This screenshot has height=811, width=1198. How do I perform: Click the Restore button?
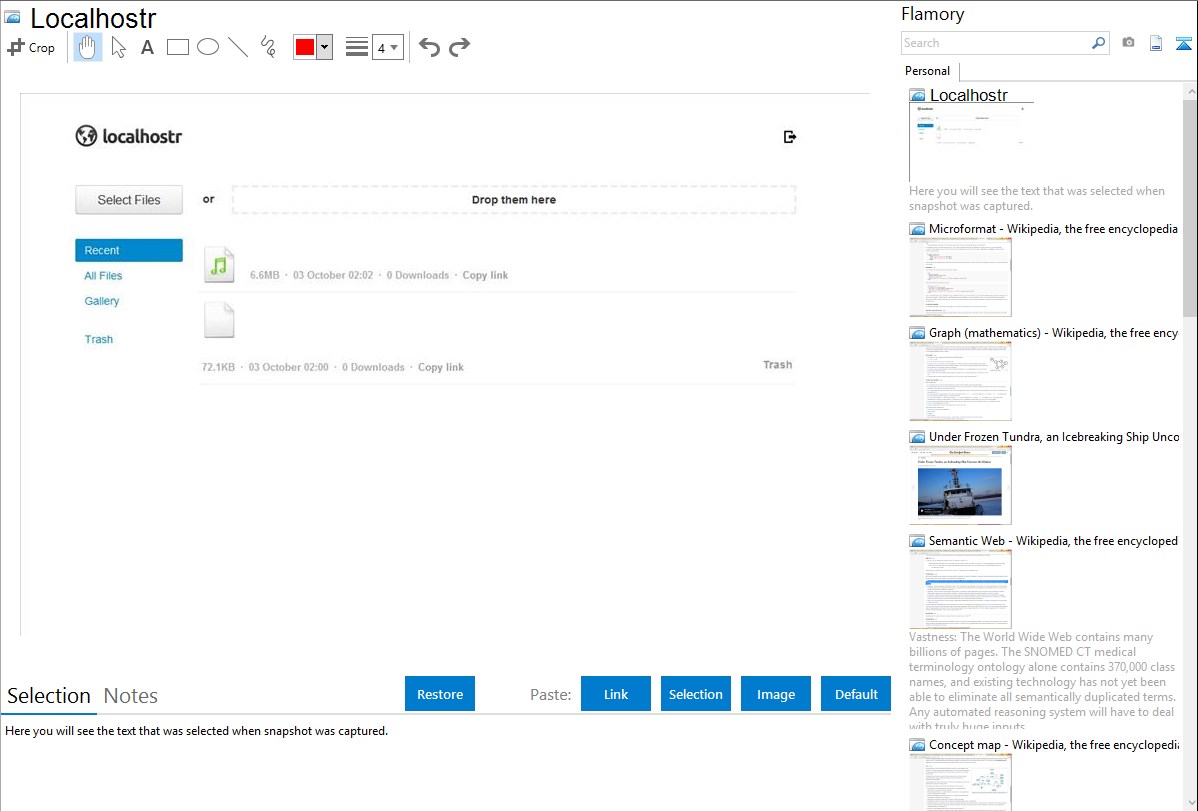click(x=440, y=694)
